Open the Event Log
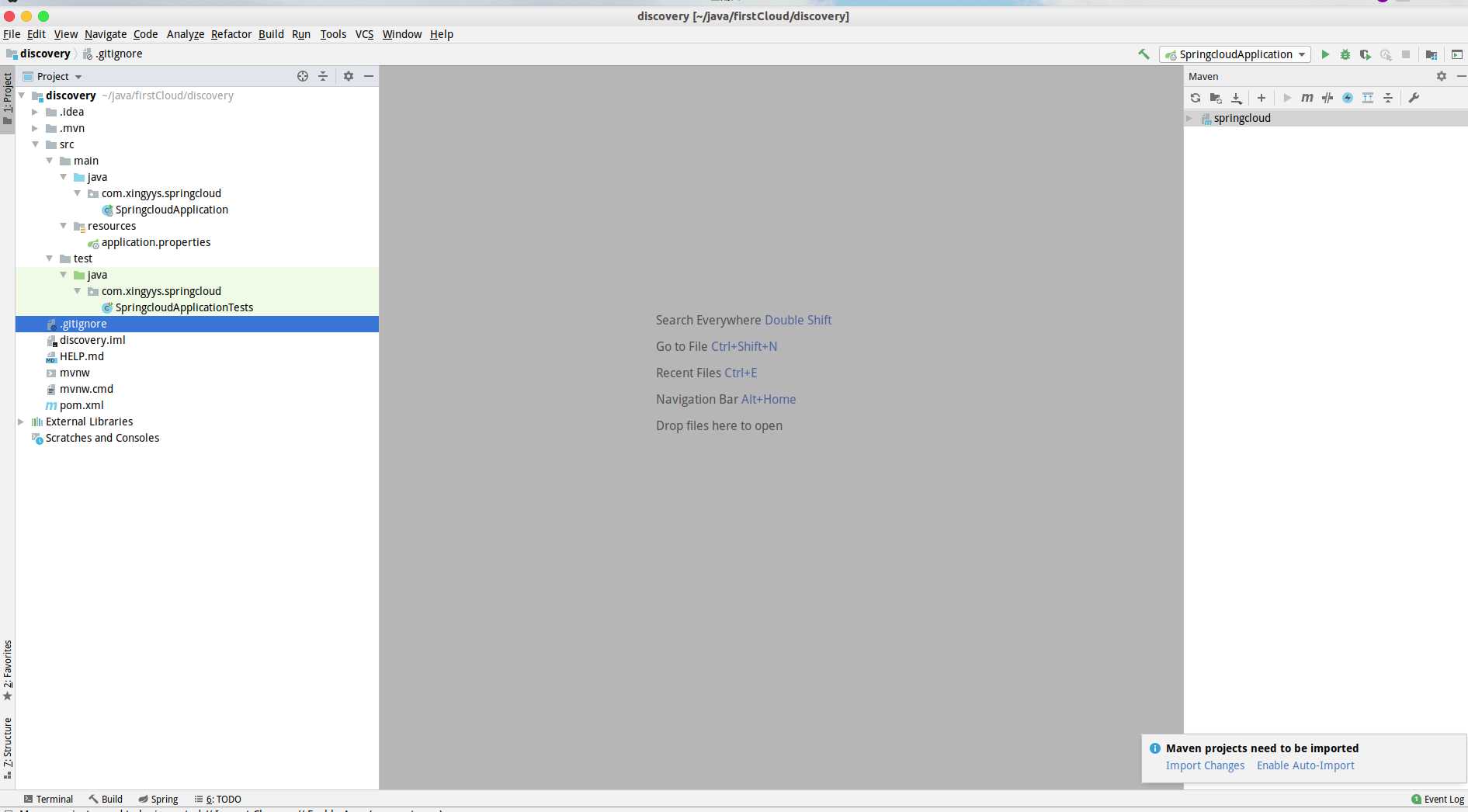 coord(1438,799)
